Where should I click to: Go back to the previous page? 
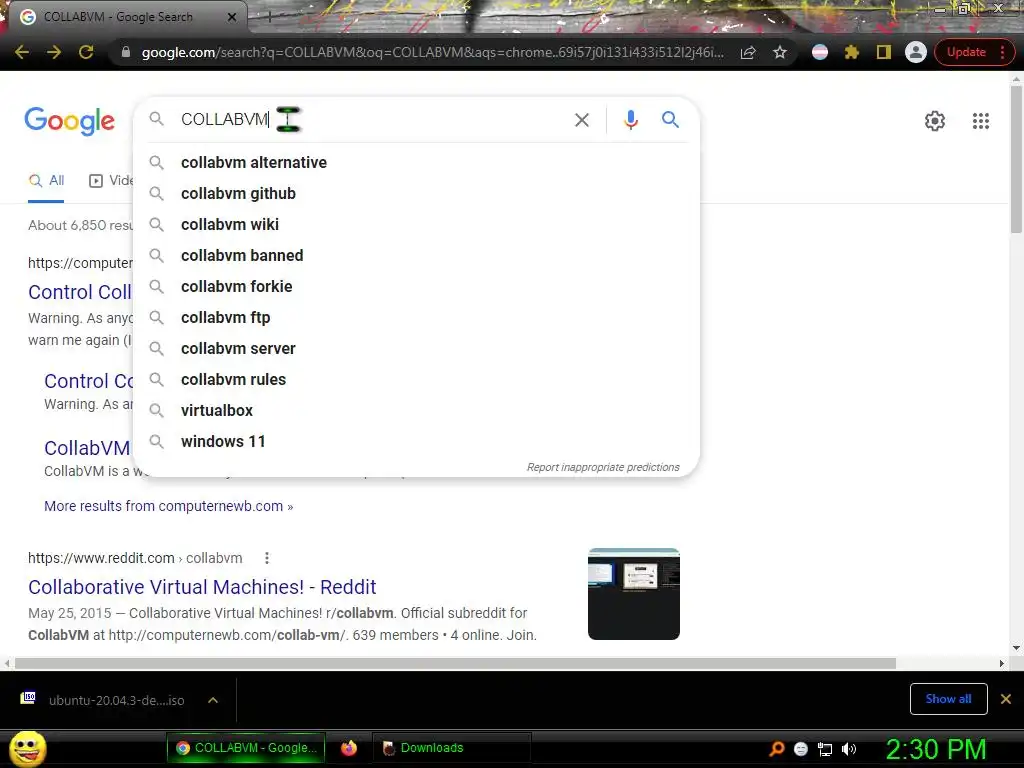coord(22,52)
